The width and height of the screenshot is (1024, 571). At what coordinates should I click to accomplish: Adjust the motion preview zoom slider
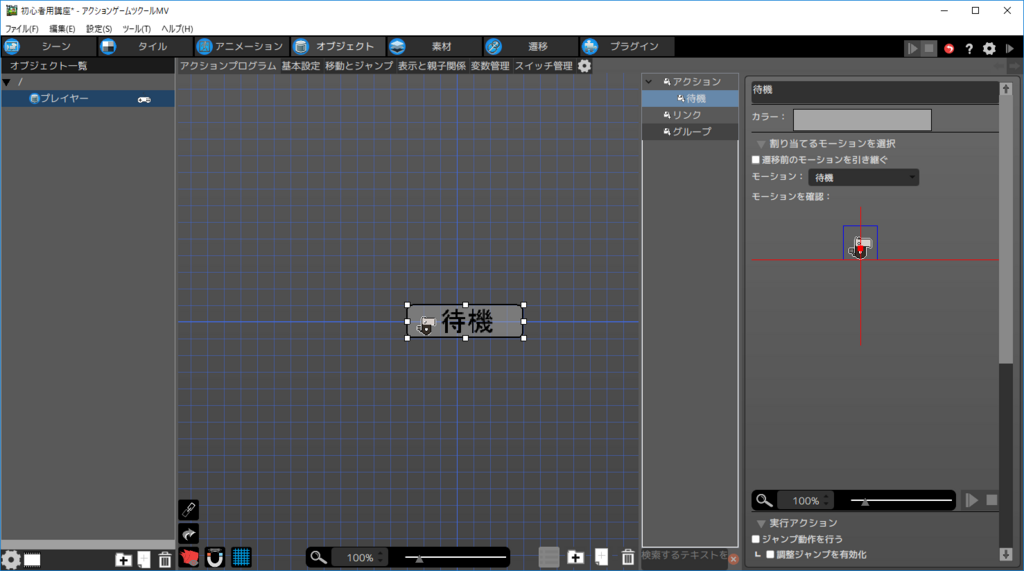(x=901, y=501)
